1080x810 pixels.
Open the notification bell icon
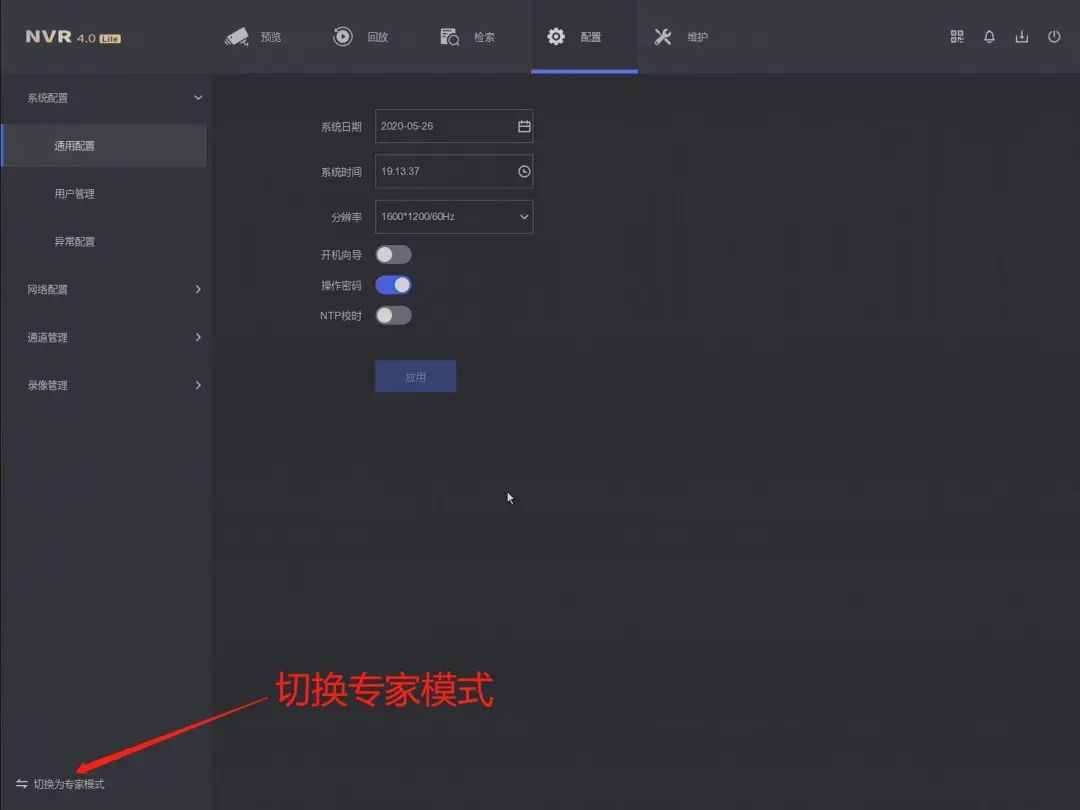tap(989, 37)
